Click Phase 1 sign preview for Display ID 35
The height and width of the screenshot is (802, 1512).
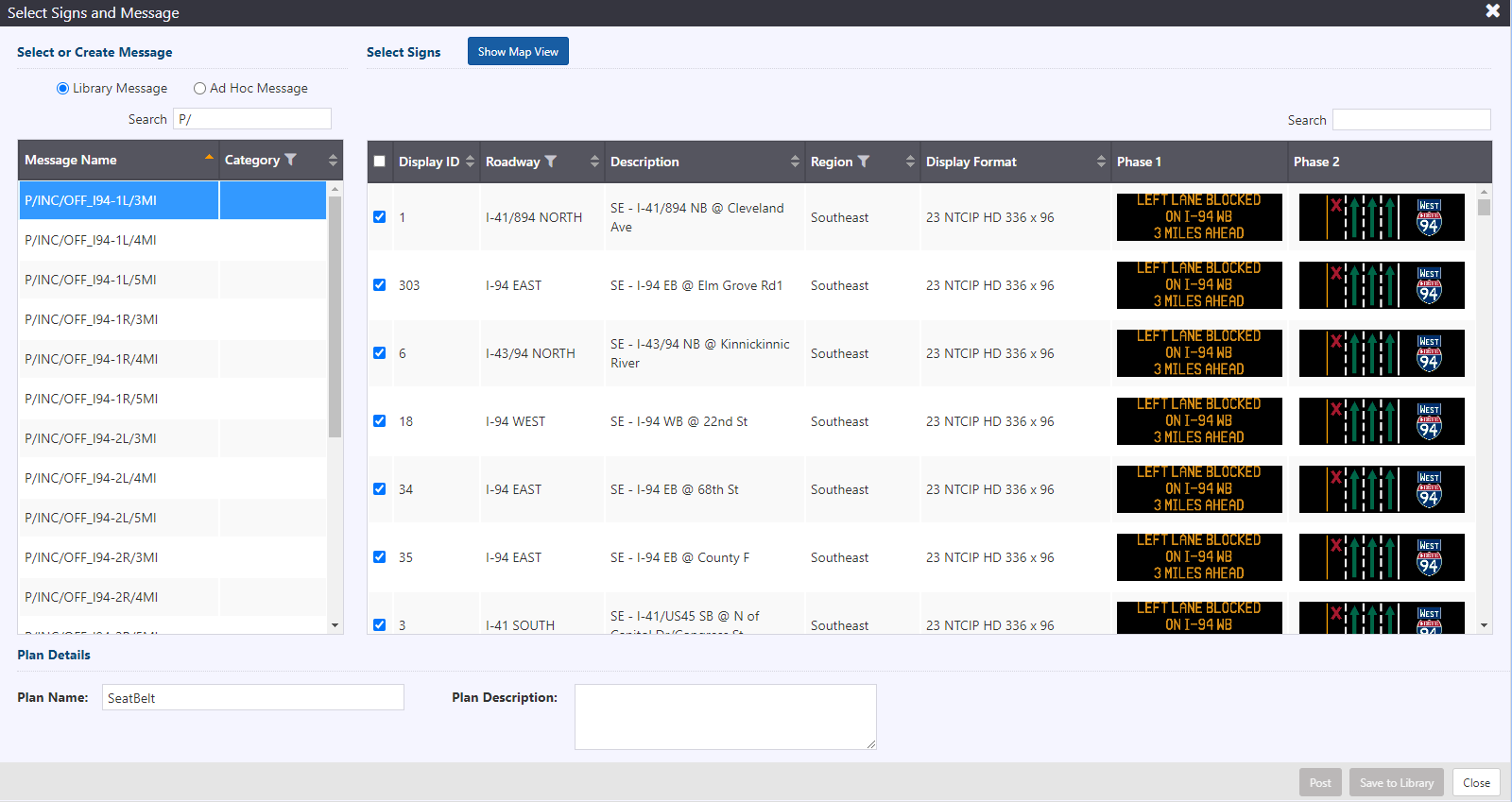(x=1199, y=557)
